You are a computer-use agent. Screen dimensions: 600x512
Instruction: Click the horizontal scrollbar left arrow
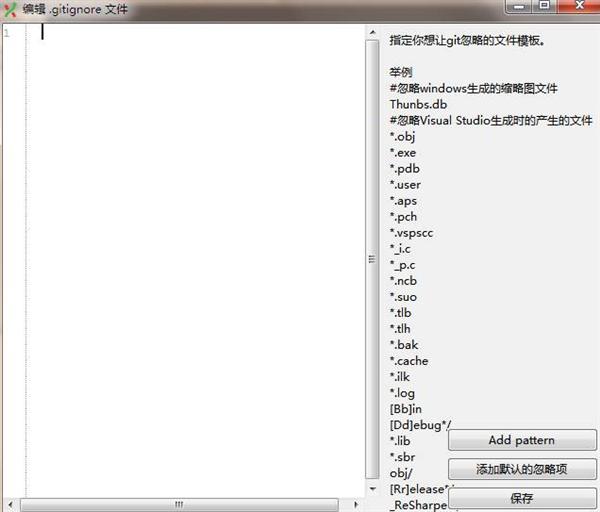tap(10, 504)
